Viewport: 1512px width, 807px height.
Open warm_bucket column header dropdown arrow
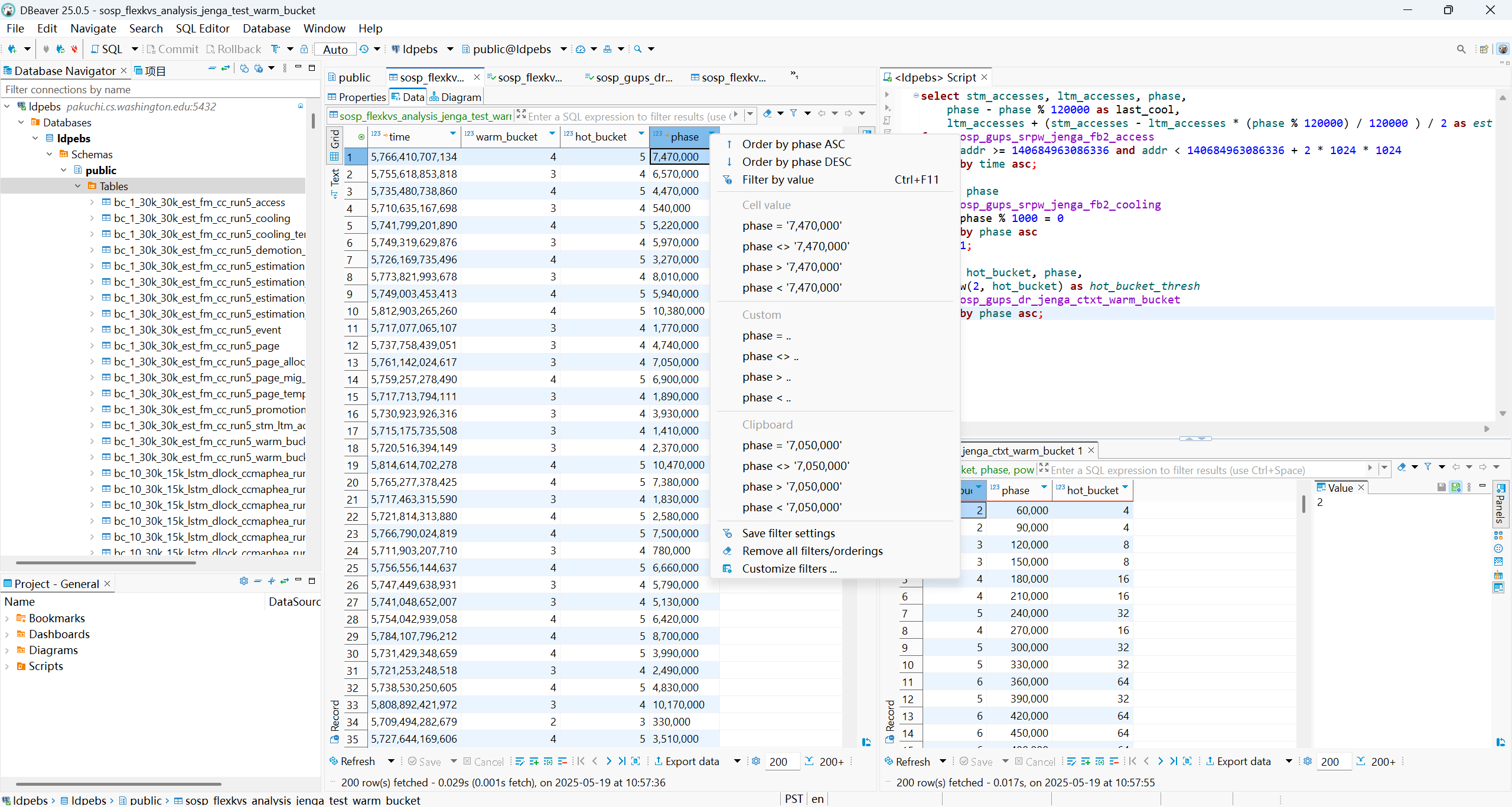point(552,134)
